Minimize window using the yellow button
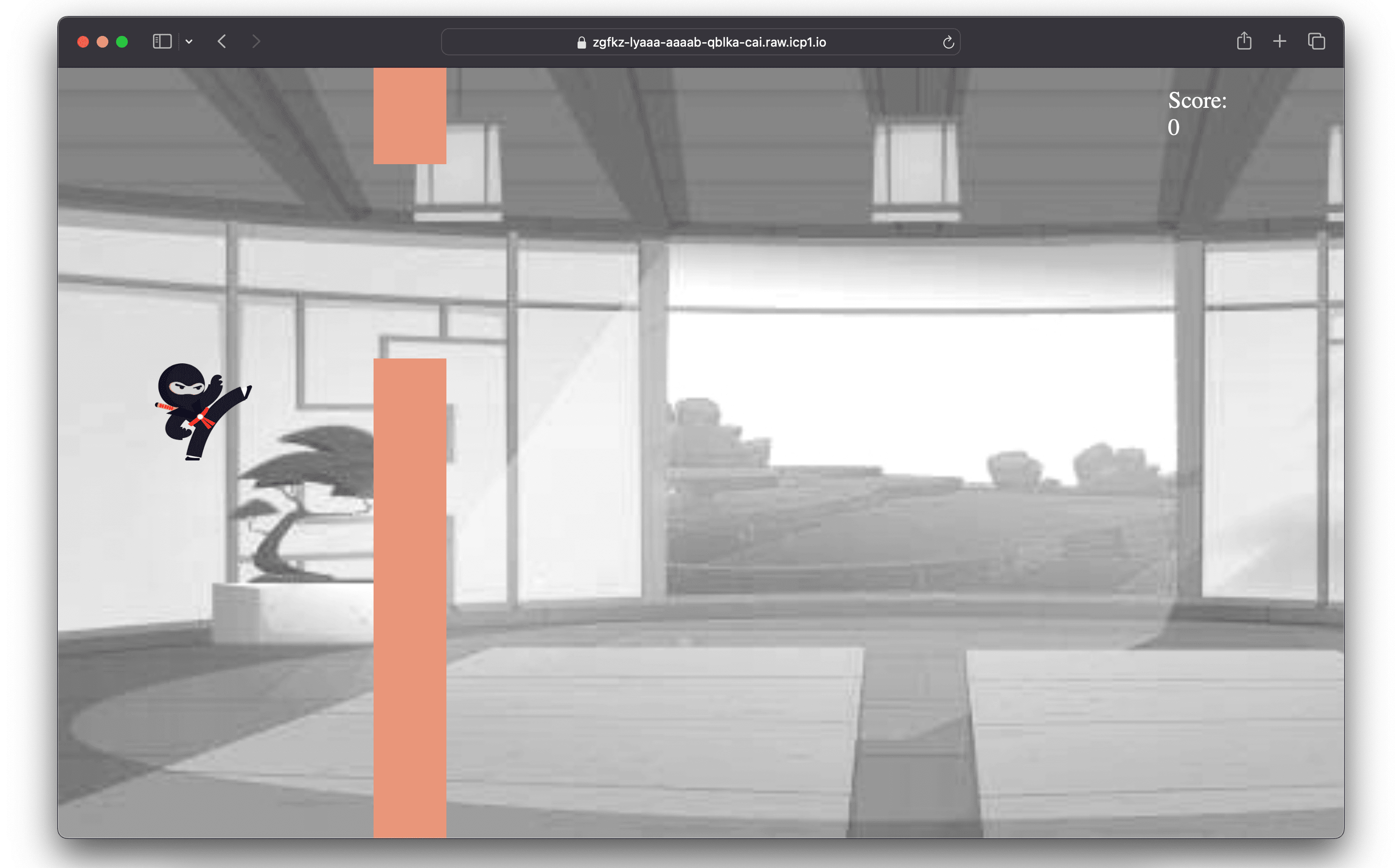 pyautogui.click(x=103, y=42)
